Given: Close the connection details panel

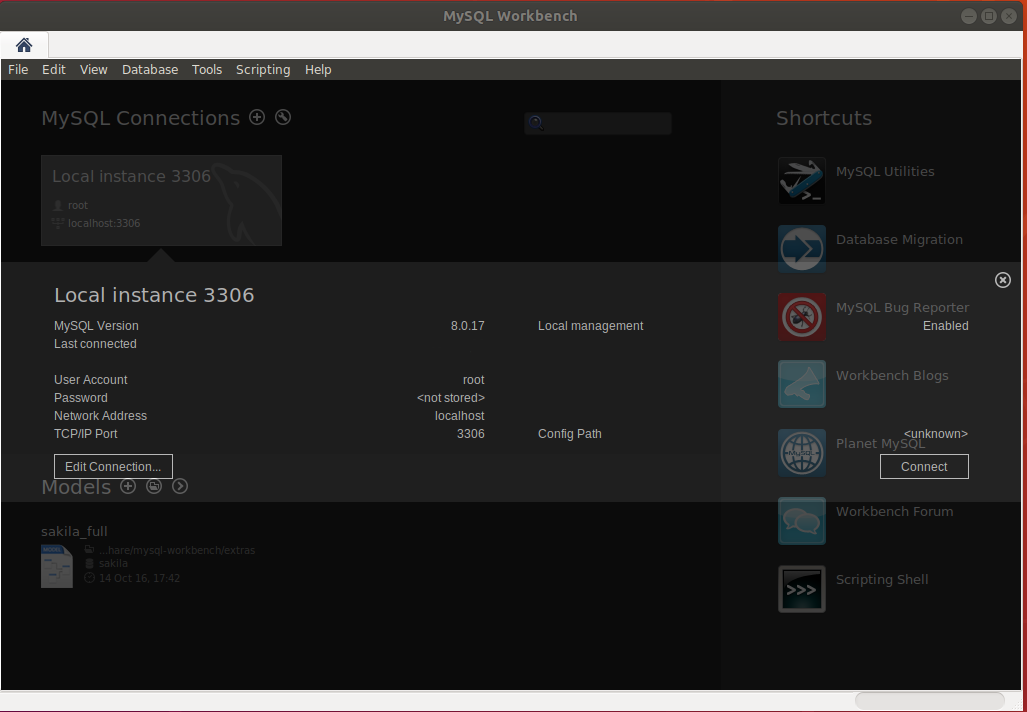Looking at the screenshot, I should 1003,280.
